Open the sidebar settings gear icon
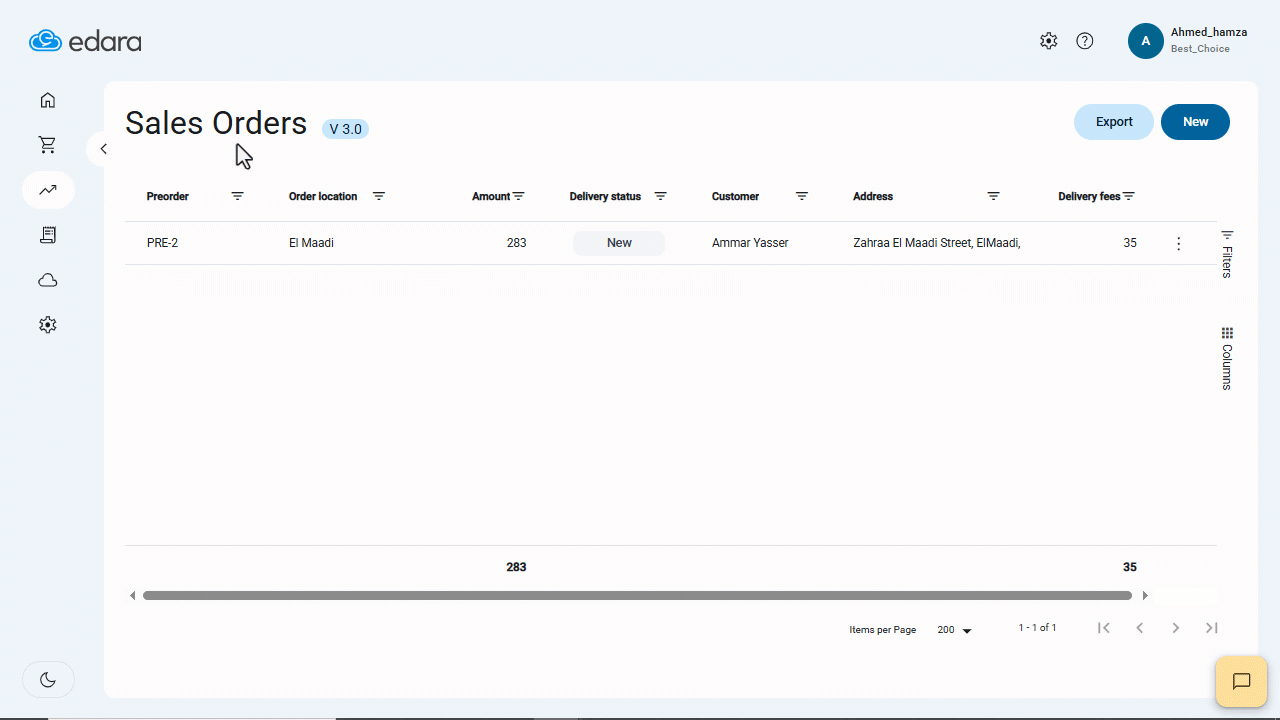The width and height of the screenshot is (1280, 720). point(48,325)
